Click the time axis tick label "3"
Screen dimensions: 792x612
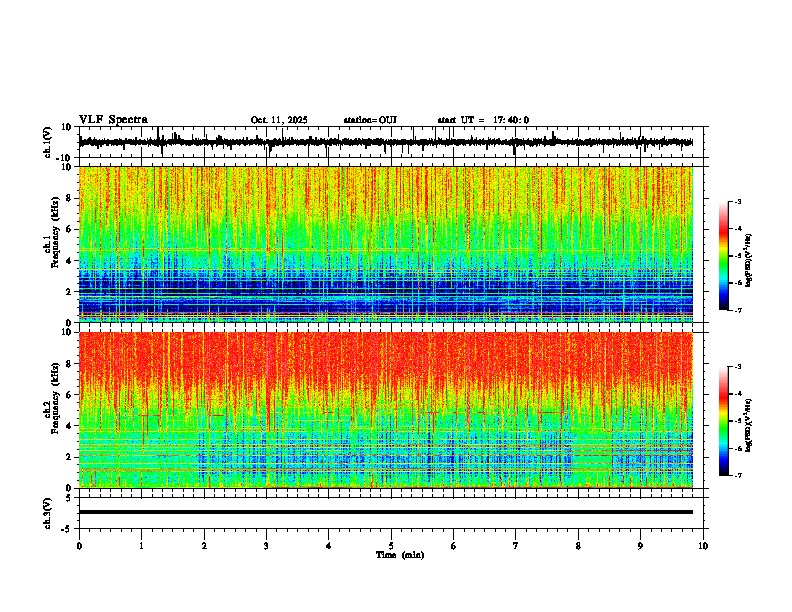[x=266, y=546]
